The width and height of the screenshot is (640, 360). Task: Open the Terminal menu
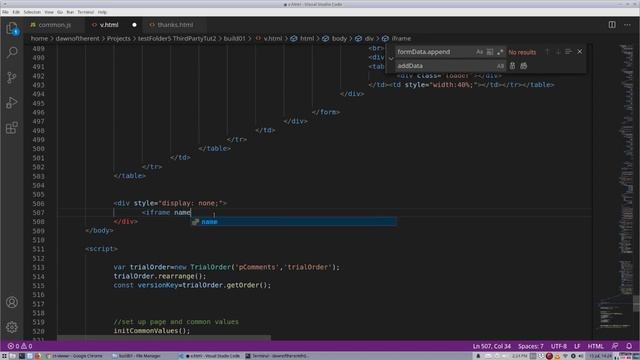[85, 12]
